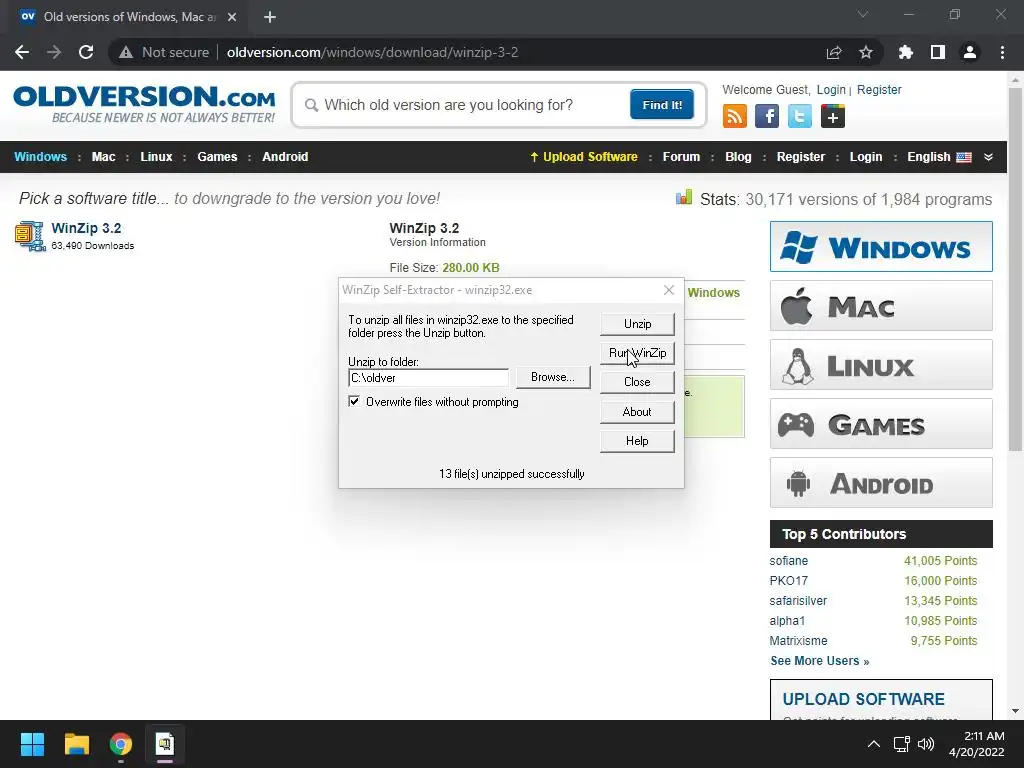The height and width of the screenshot is (768, 1024).
Task: Click in the Unzip to folder field
Action: pyautogui.click(x=428, y=377)
